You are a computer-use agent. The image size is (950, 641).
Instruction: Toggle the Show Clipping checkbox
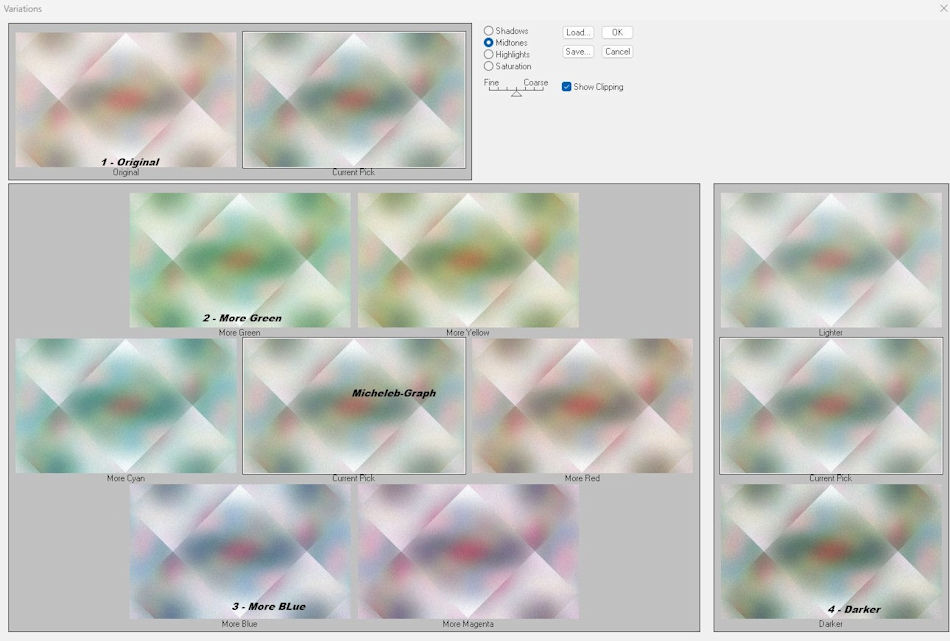point(567,87)
